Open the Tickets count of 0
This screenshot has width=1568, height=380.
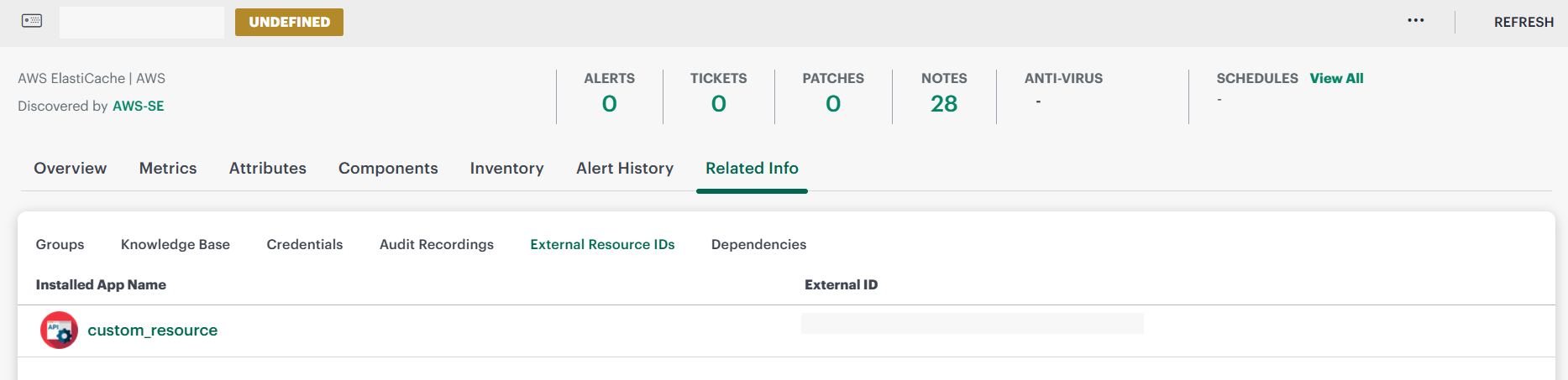pos(719,103)
